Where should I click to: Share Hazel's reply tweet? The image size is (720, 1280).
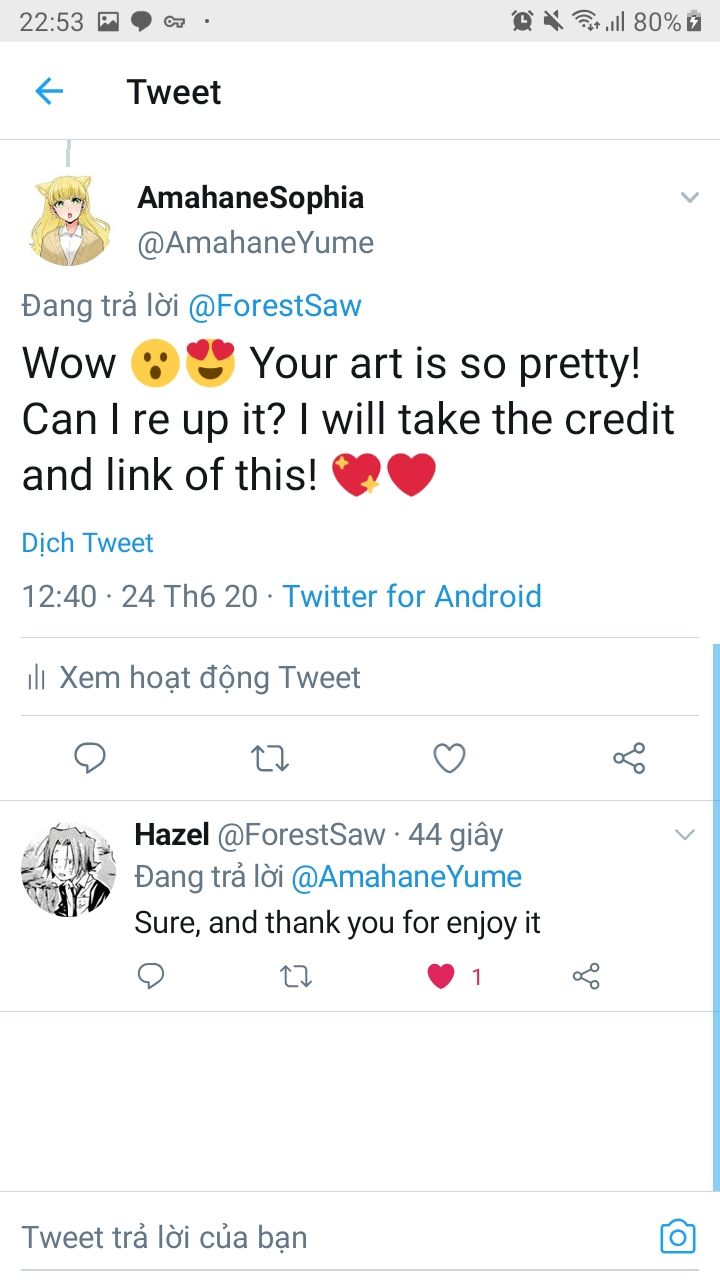tap(586, 976)
